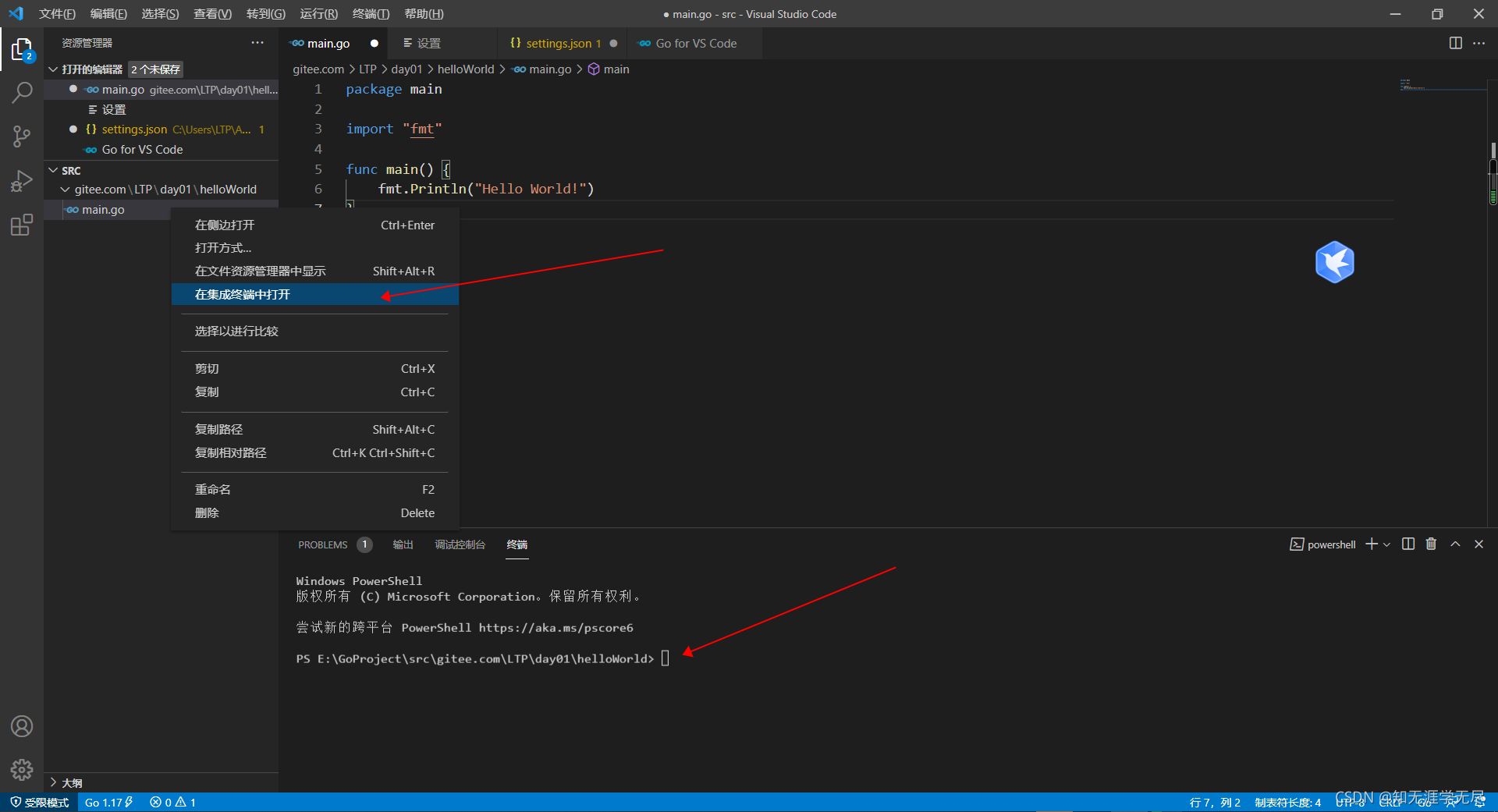Viewport: 1498px width, 812px height.
Task: Choose Reveal in File Explorer entry
Action: pyautogui.click(x=314, y=271)
